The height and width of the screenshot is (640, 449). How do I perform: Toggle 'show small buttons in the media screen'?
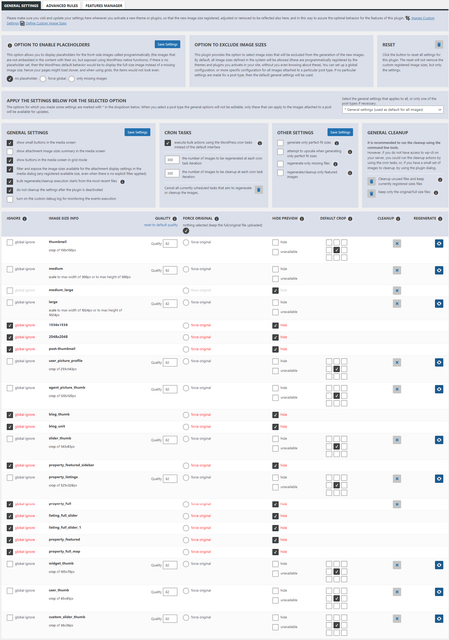pos(10,143)
